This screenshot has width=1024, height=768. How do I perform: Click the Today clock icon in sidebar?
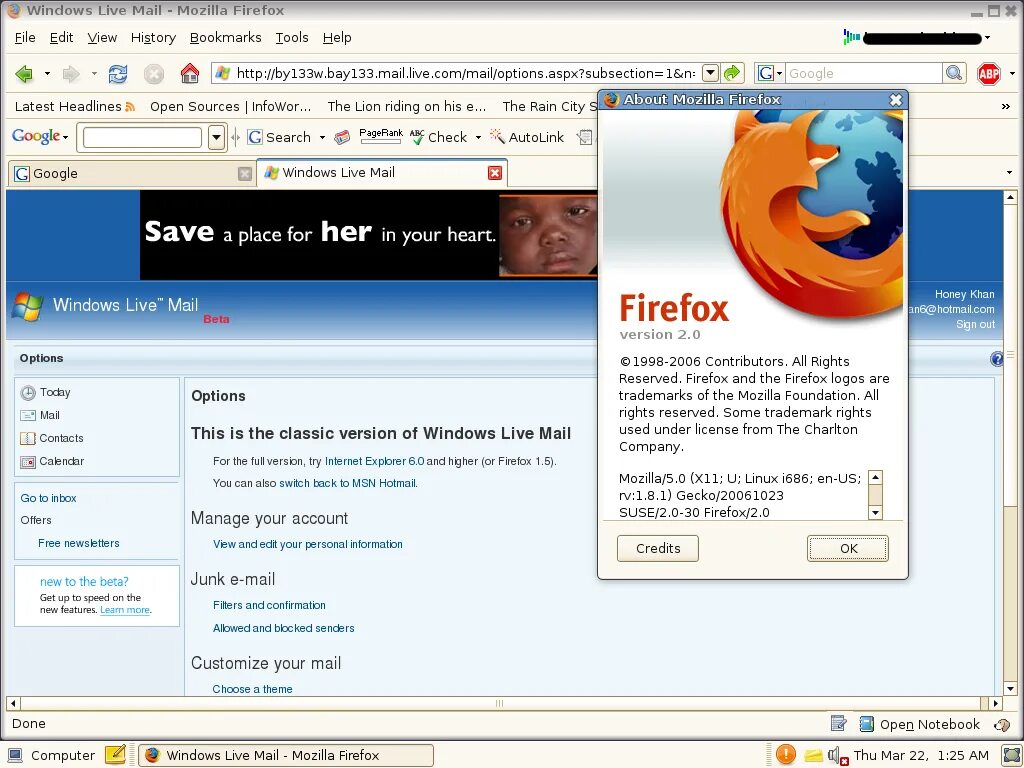28,392
